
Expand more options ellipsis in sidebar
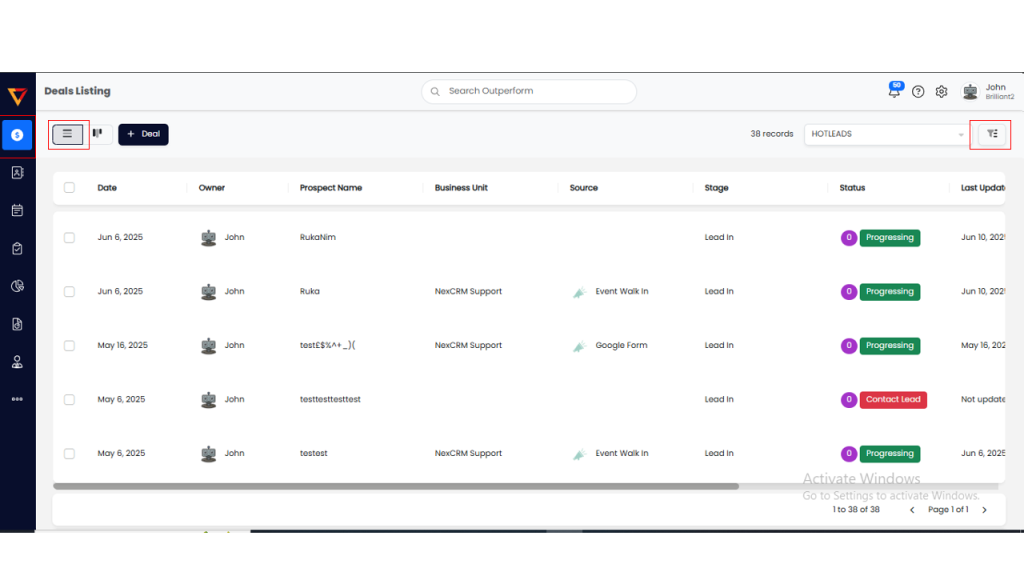[x=17, y=399]
